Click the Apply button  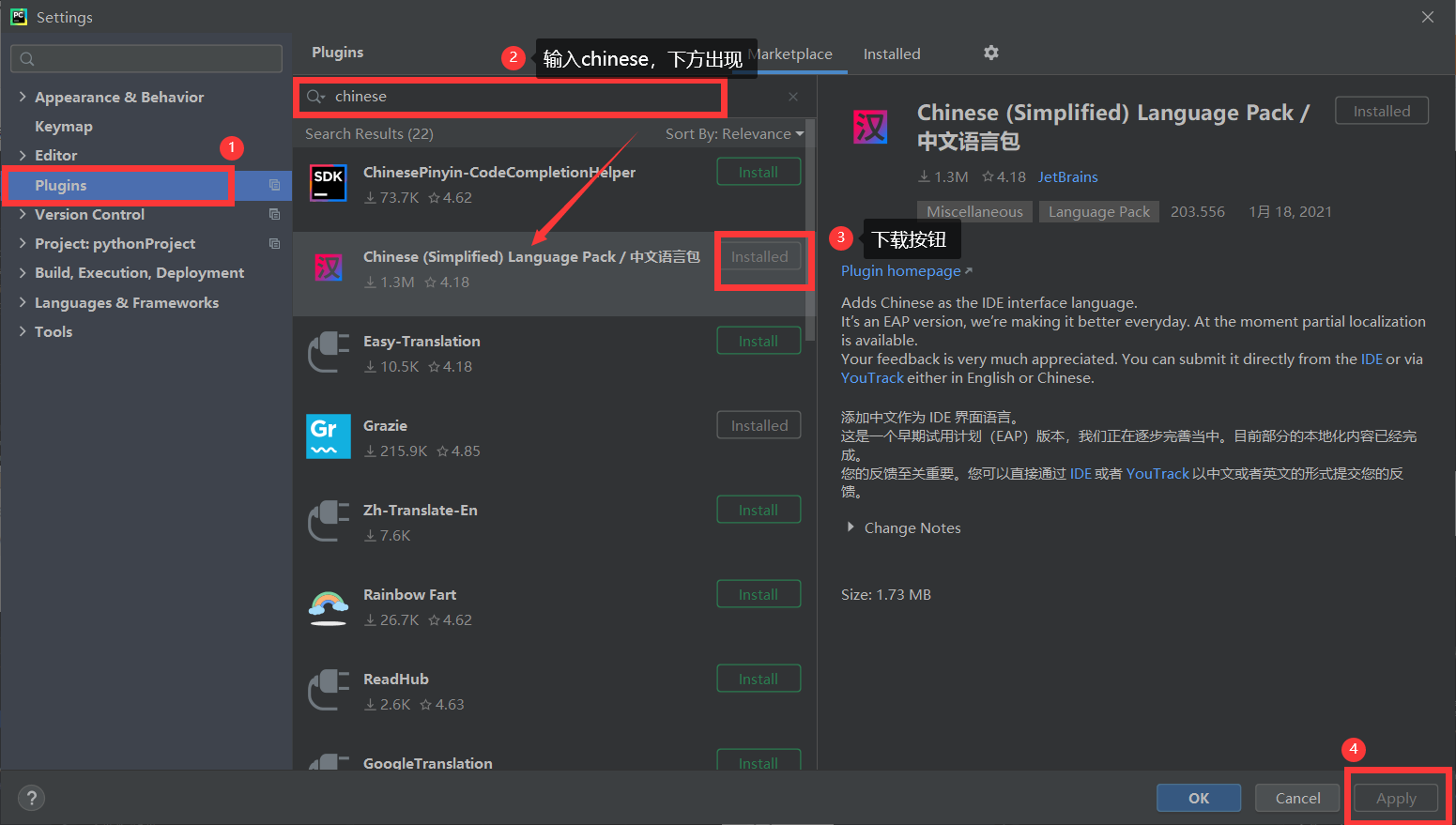point(1396,798)
